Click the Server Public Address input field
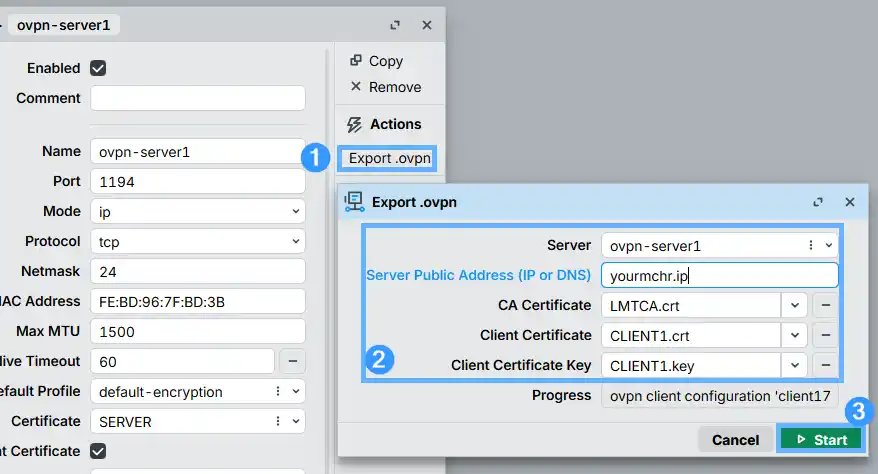The height and width of the screenshot is (474, 878). click(x=720, y=275)
